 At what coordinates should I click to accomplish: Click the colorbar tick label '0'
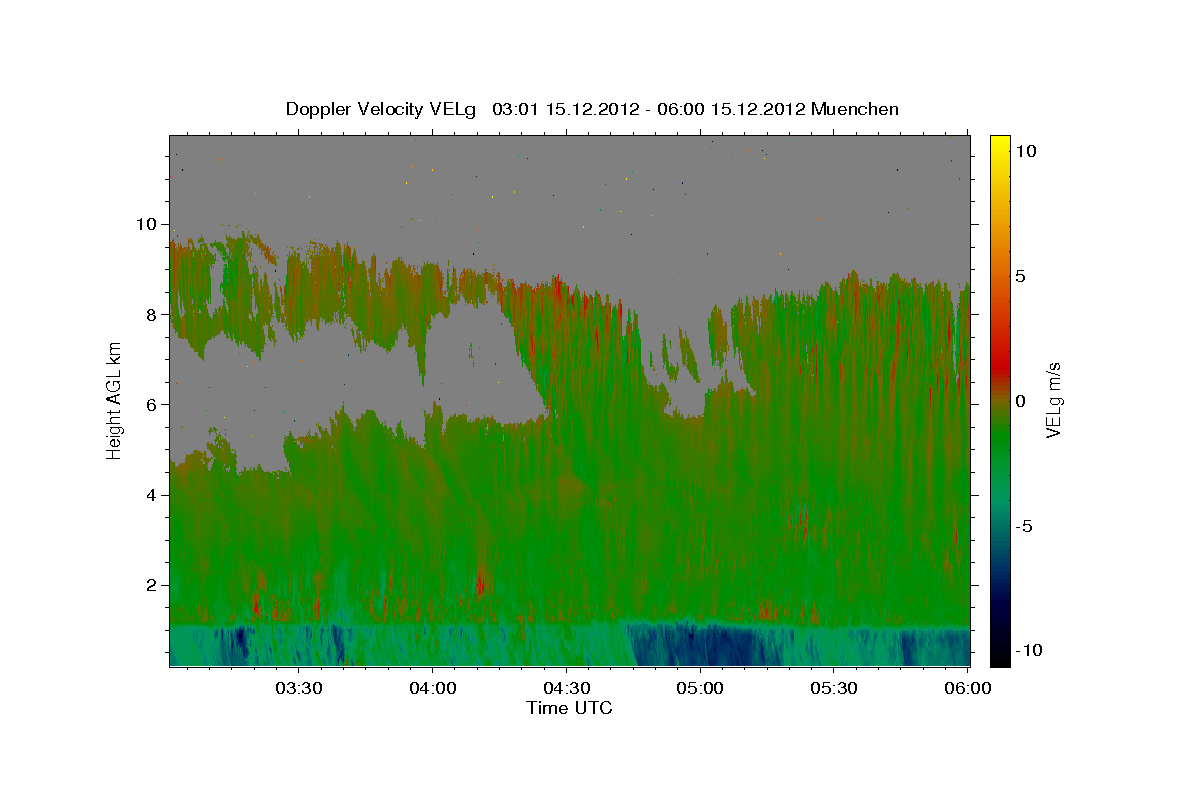pyautogui.click(x=1020, y=401)
